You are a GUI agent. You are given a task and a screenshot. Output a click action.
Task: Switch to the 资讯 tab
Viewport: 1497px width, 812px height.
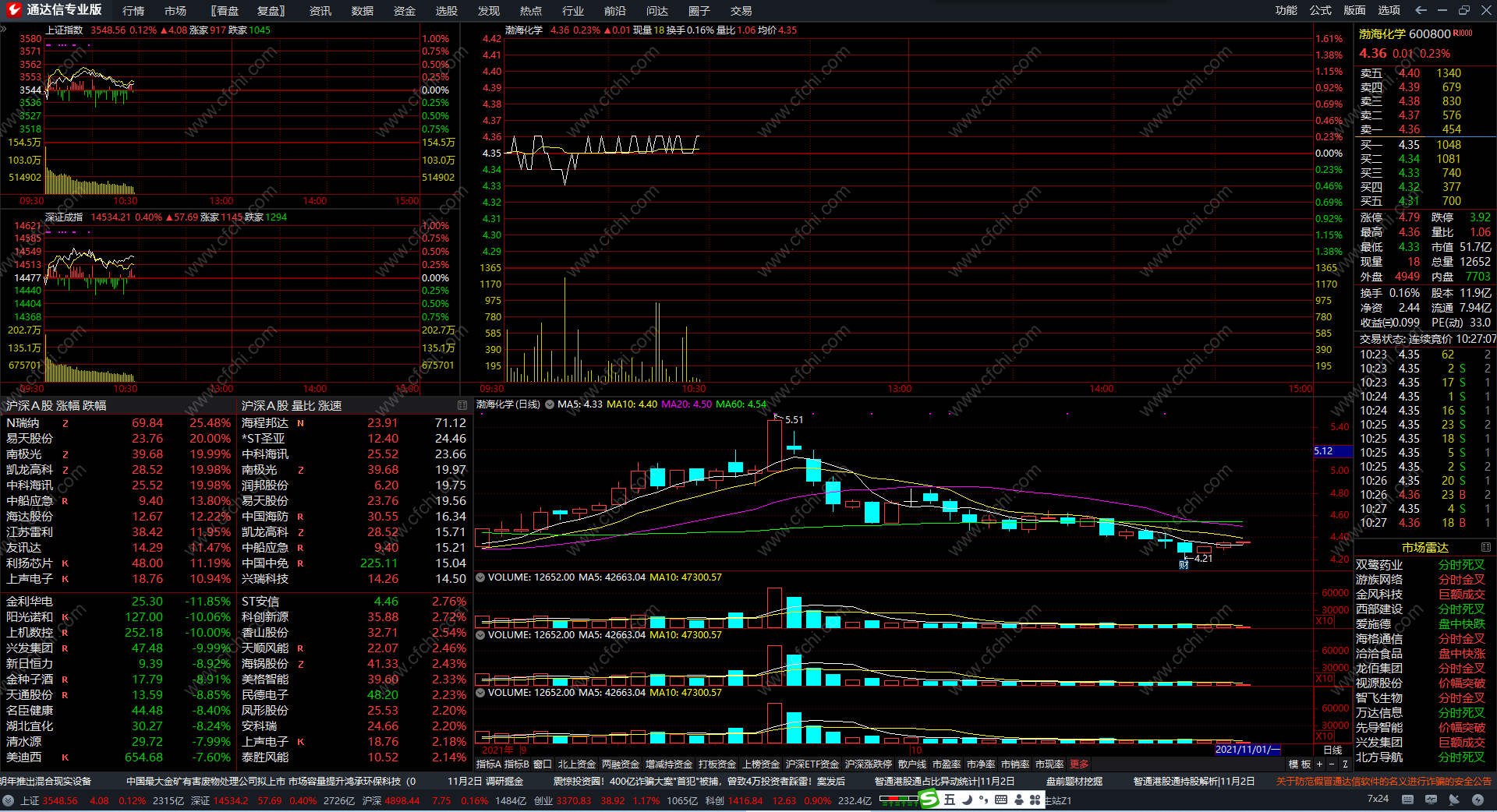pos(320,11)
